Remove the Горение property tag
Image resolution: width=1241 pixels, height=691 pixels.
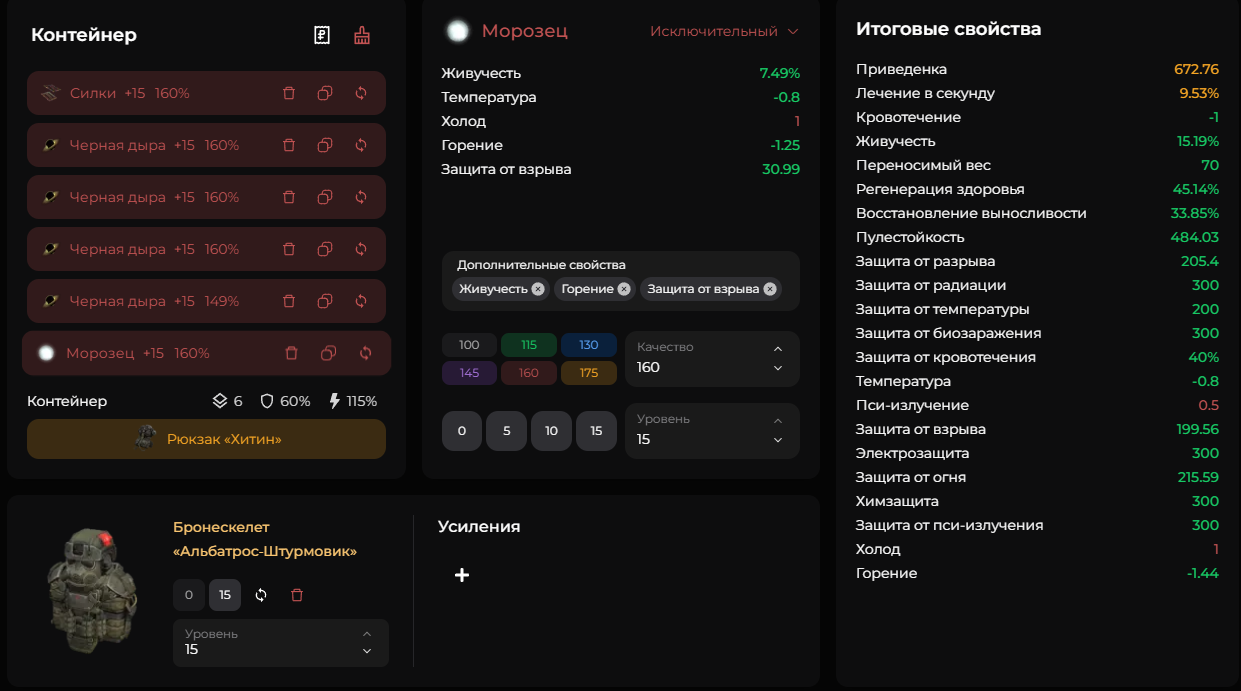click(x=624, y=289)
